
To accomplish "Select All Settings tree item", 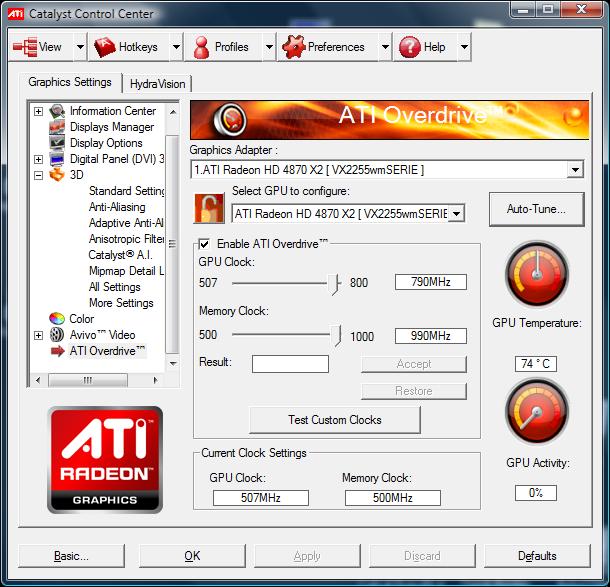I will click(x=115, y=287).
